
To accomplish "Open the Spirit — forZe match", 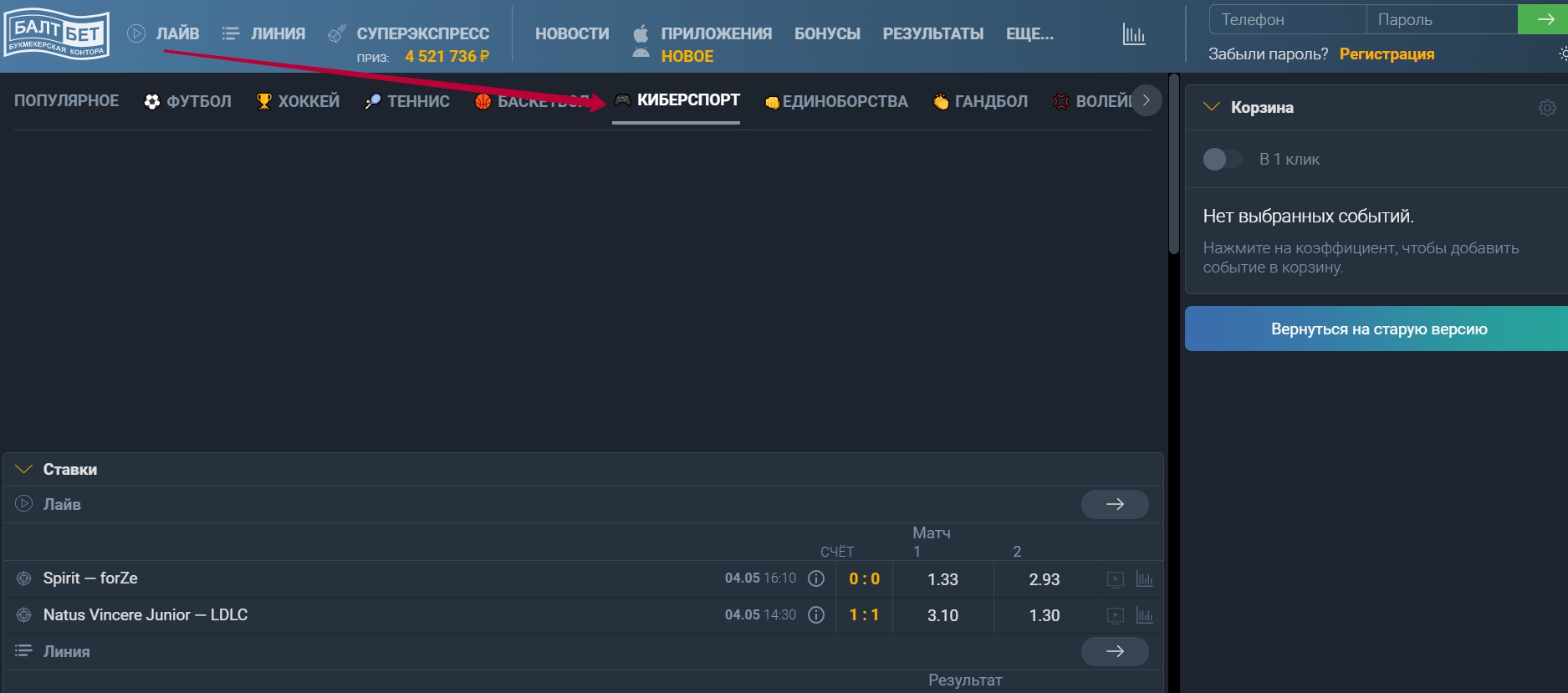I will [90, 578].
